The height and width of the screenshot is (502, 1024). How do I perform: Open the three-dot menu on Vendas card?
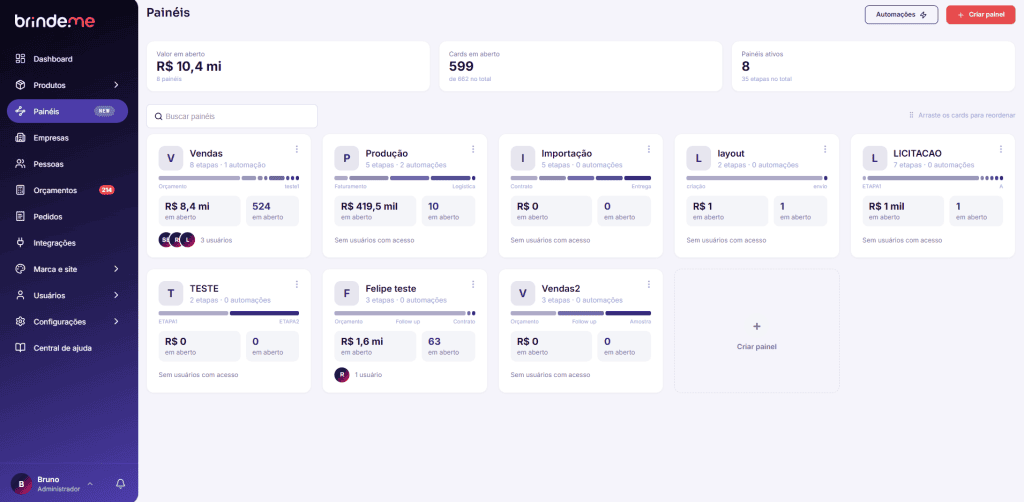tap(296, 149)
